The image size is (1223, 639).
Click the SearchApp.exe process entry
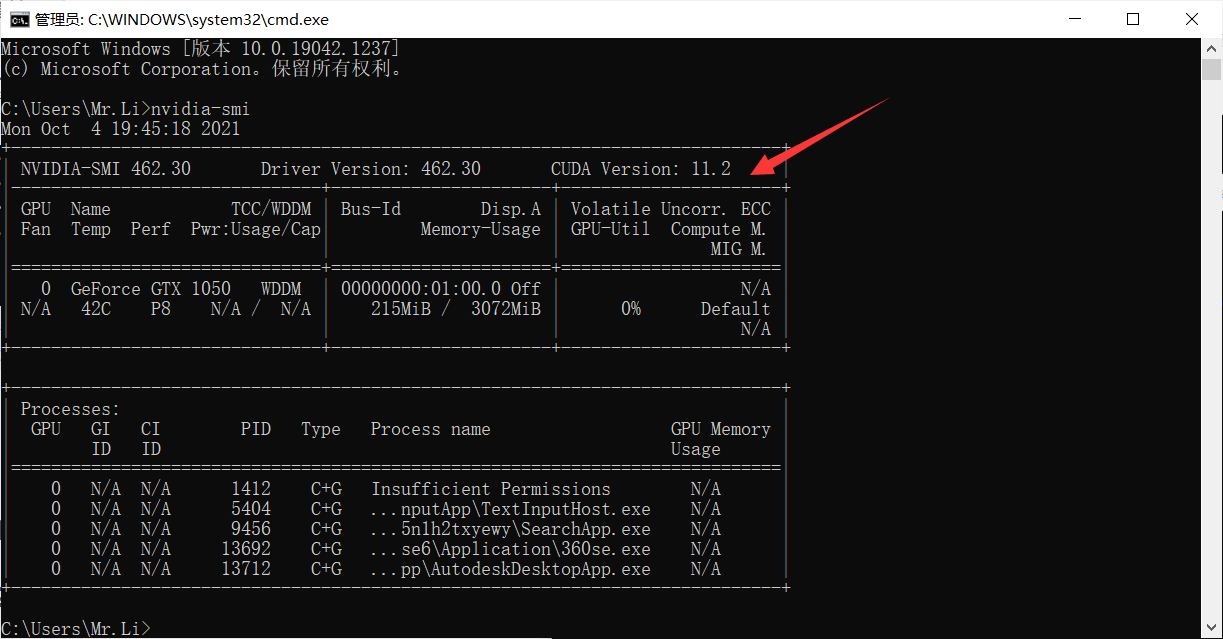coord(511,529)
